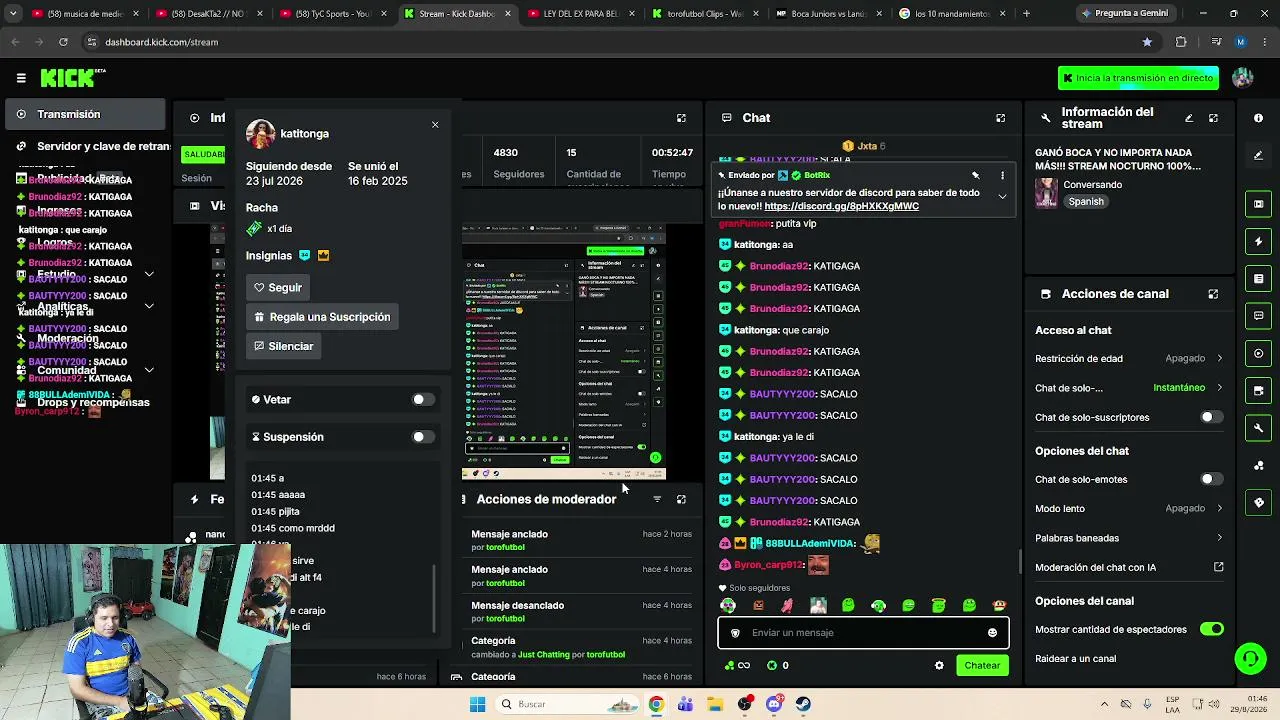
Task: Silence katitonga with Silenciar
Action: tap(284, 346)
